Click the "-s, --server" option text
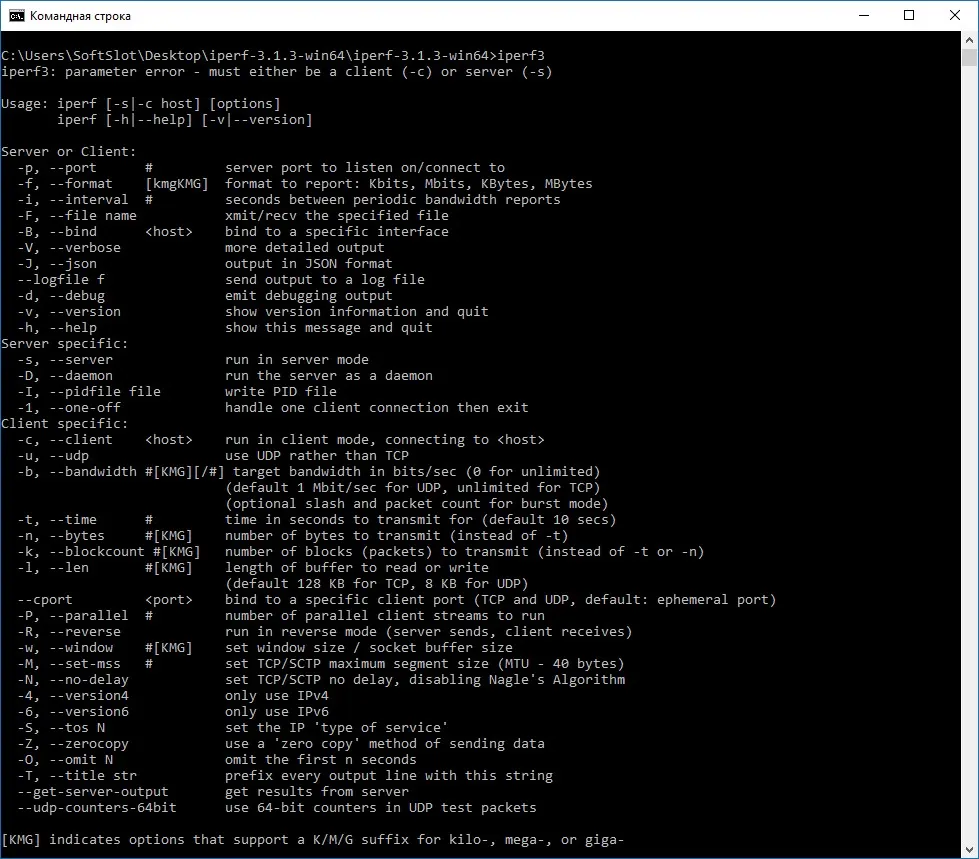The height and width of the screenshot is (859, 979). [65, 360]
